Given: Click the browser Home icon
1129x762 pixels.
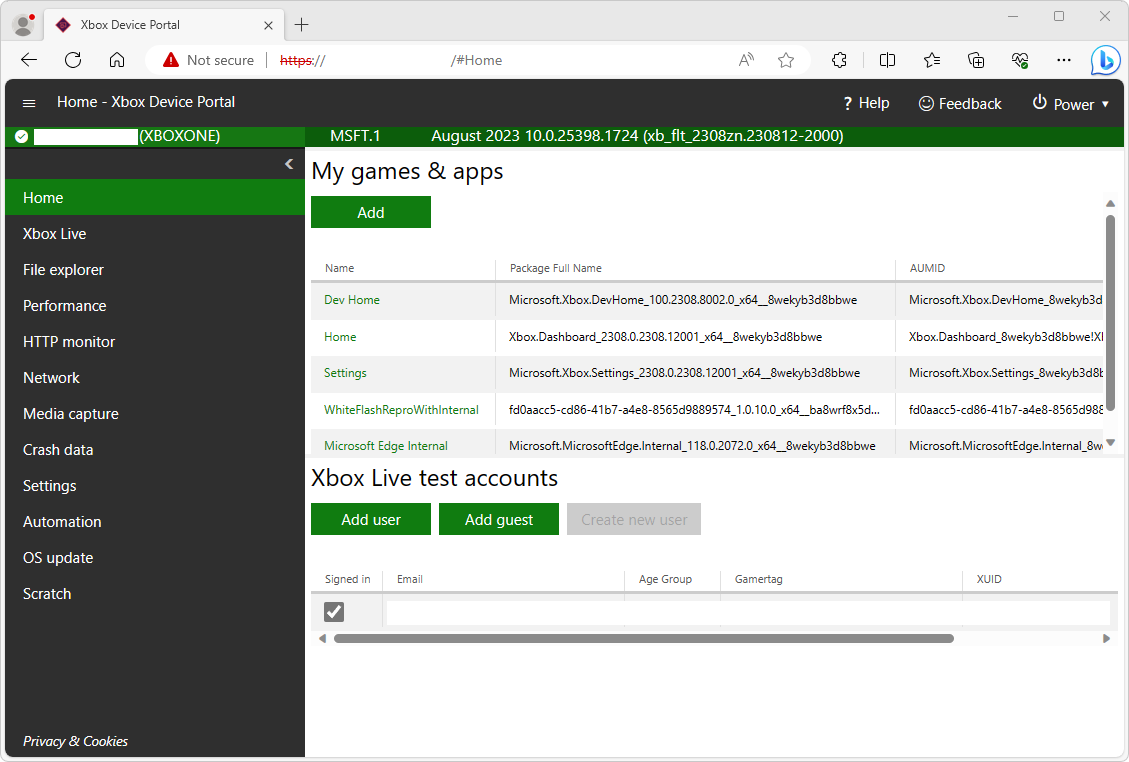Looking at the screenshot, I should 116,60.
